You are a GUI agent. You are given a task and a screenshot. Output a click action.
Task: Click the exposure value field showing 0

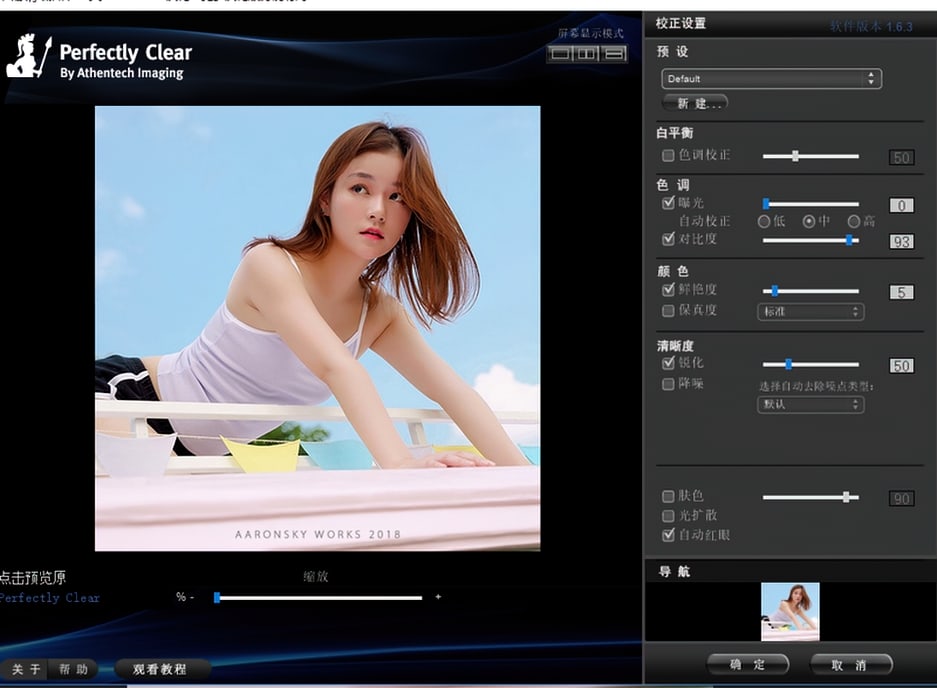(x=901, y=206)
